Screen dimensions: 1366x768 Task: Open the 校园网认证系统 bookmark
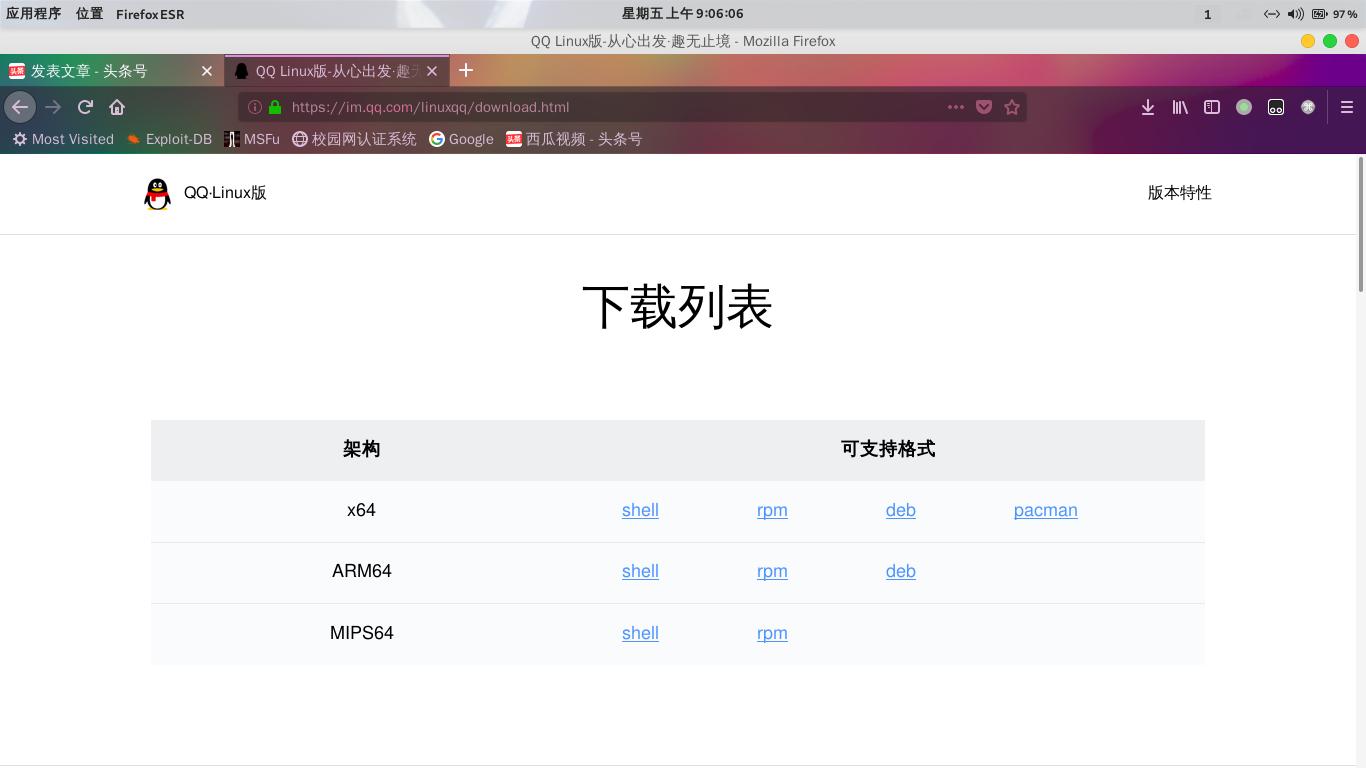[354, 139]
